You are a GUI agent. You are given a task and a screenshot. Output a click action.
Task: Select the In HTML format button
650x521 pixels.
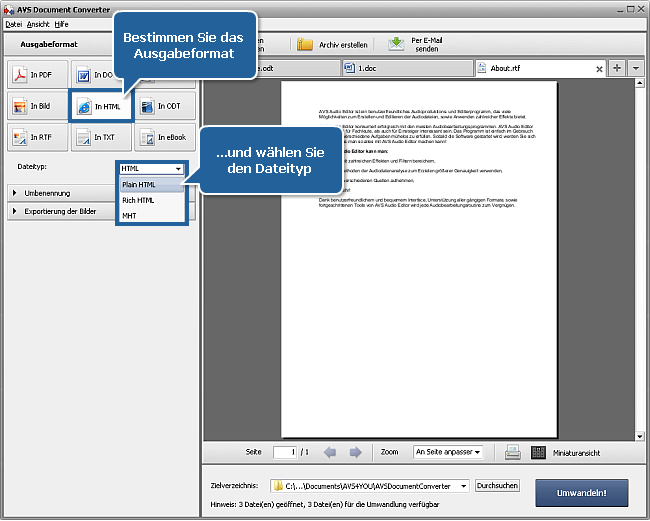tap(100, 106)
